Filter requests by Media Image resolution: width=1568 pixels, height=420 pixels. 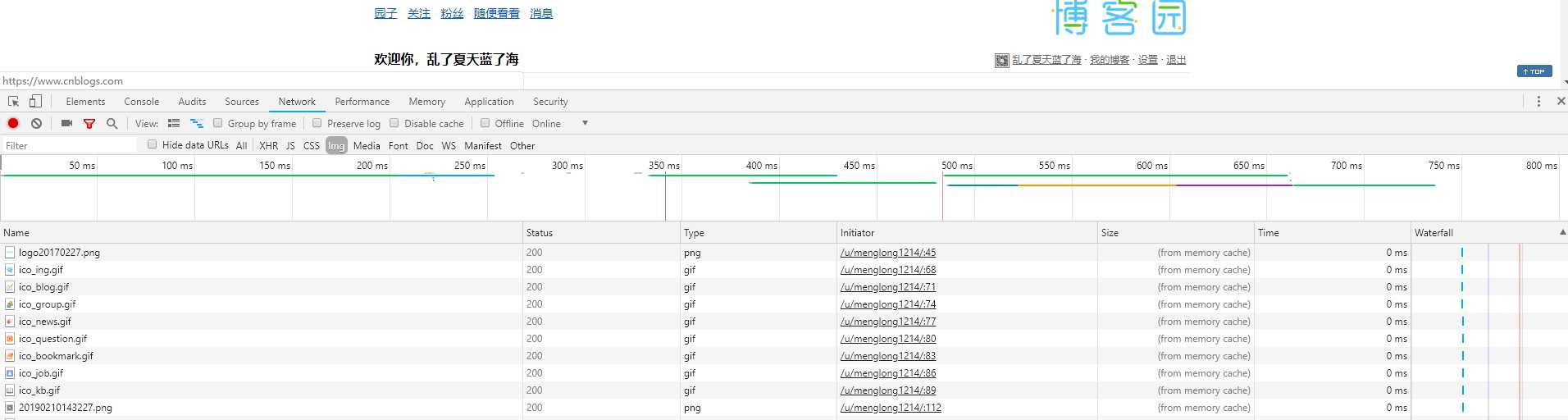[x=367, y=146]
